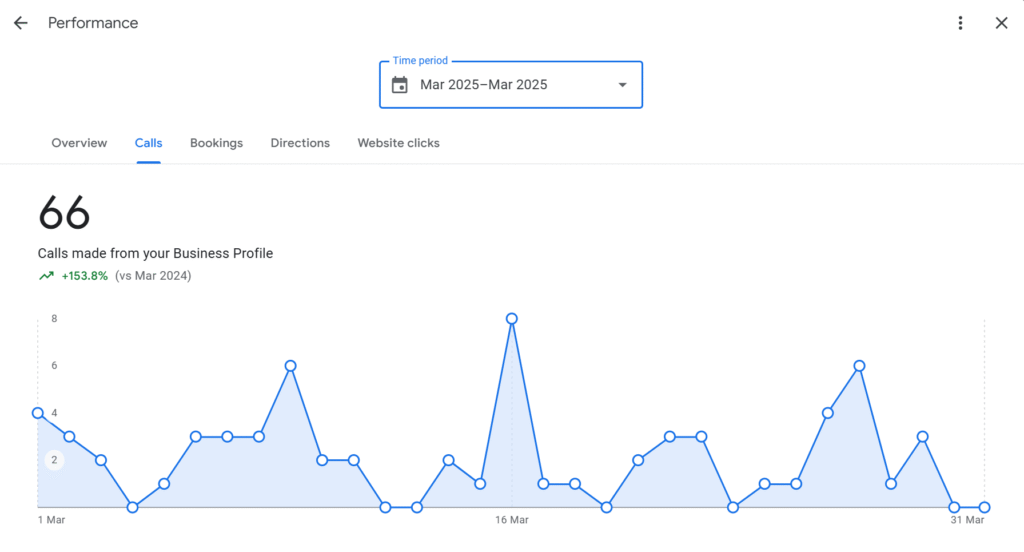Open the Website clicks tab
Screen dimensions: 1024x552
tap(398, 143)
